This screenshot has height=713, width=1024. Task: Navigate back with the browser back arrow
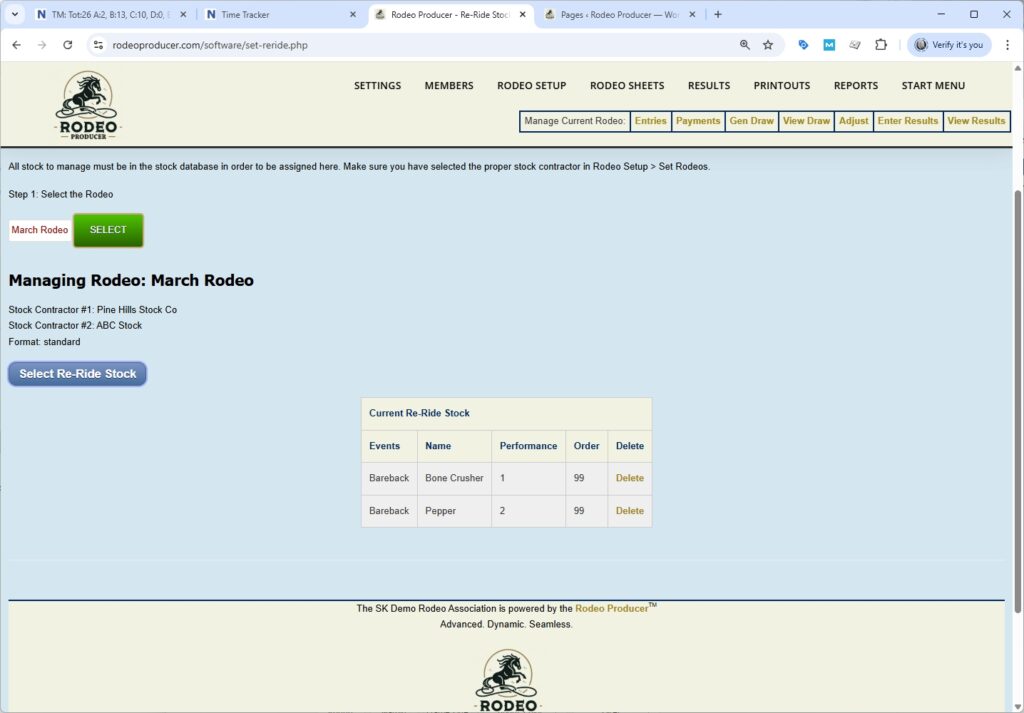16,45
